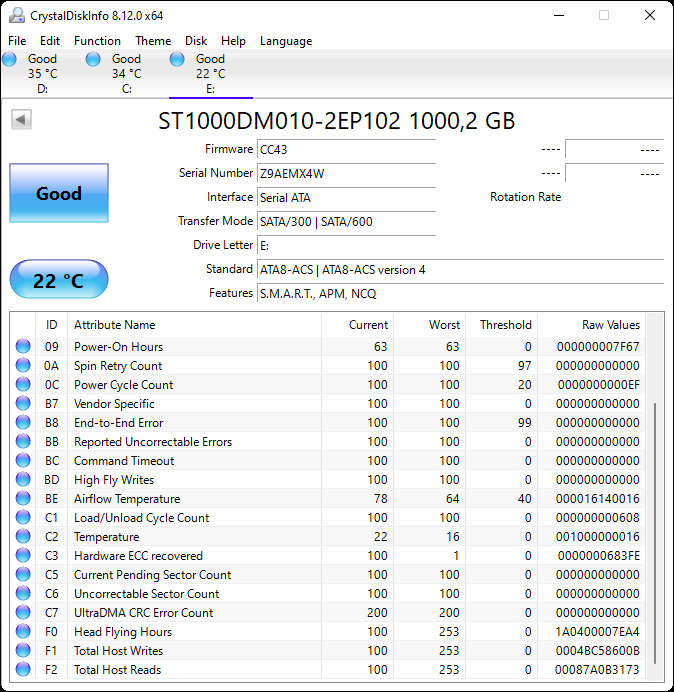This screenshot has height=692, width=674.
Task: Open the Disk menu
Action: point(196,41)
